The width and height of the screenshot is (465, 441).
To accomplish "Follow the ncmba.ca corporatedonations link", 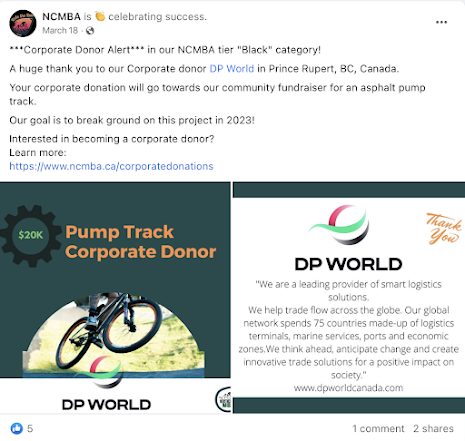I will click(111, 166).
